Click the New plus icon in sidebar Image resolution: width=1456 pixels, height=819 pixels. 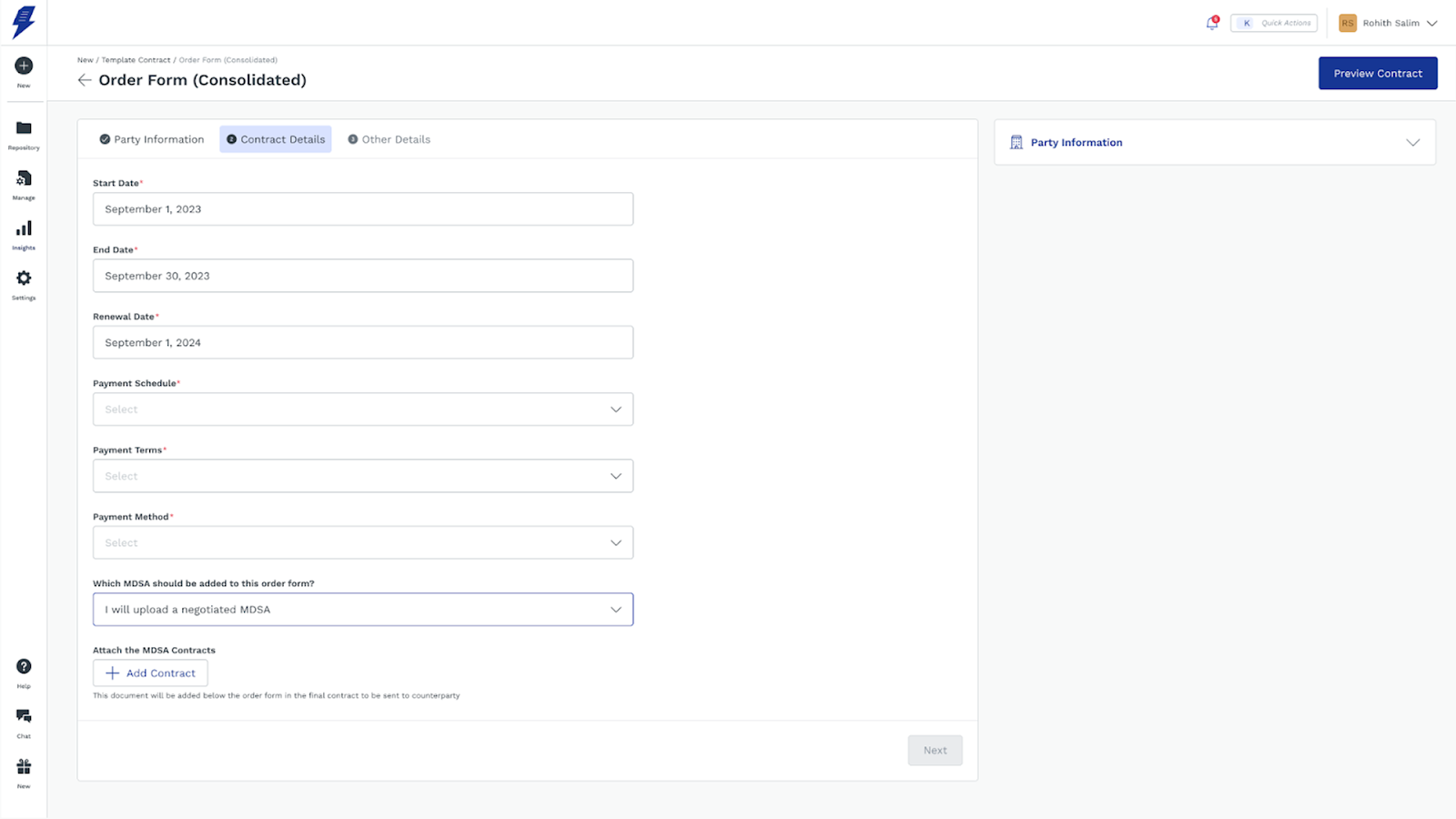[24, 66]
